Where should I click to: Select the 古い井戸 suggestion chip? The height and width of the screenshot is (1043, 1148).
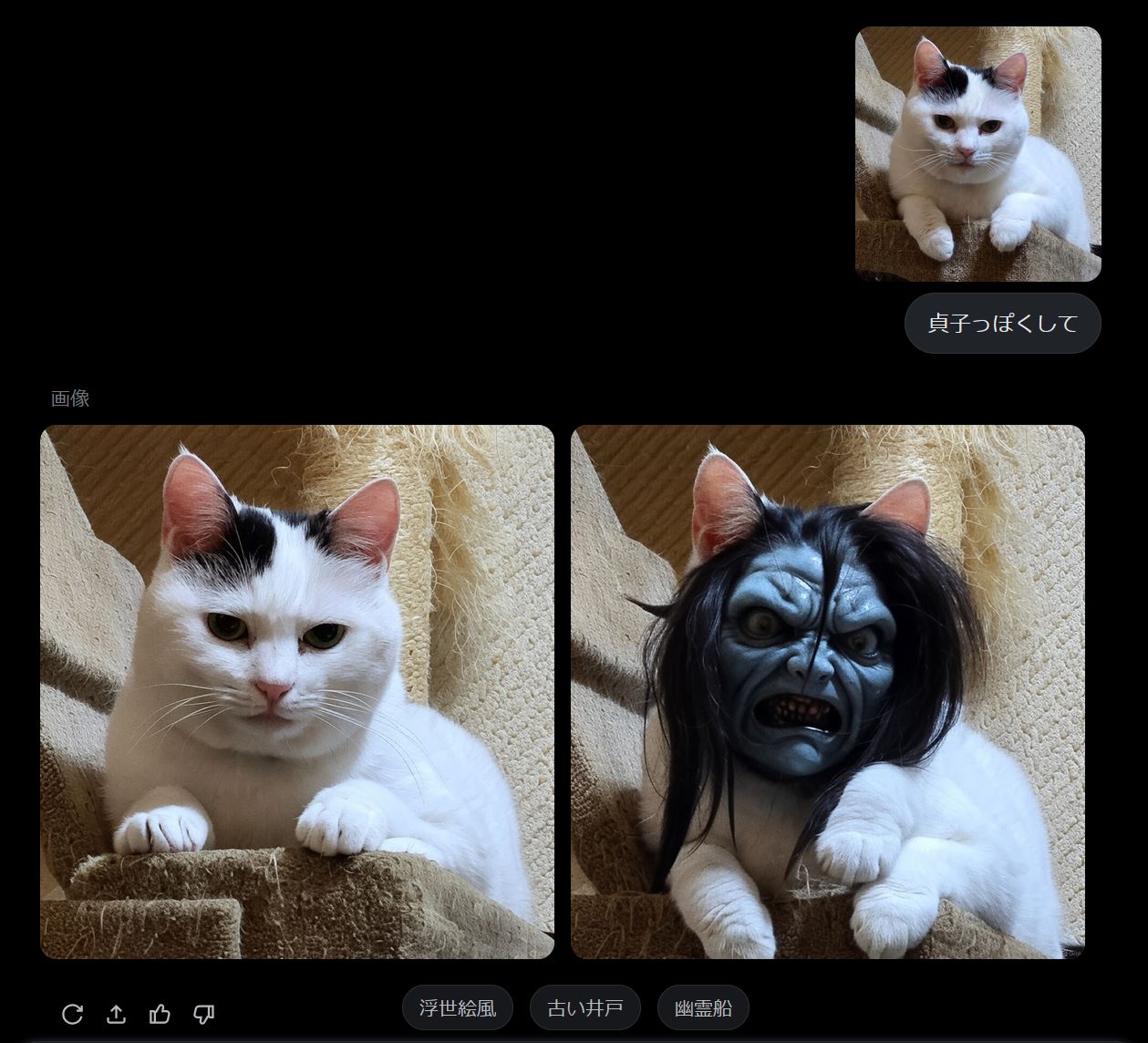[x=585, y=1008]
